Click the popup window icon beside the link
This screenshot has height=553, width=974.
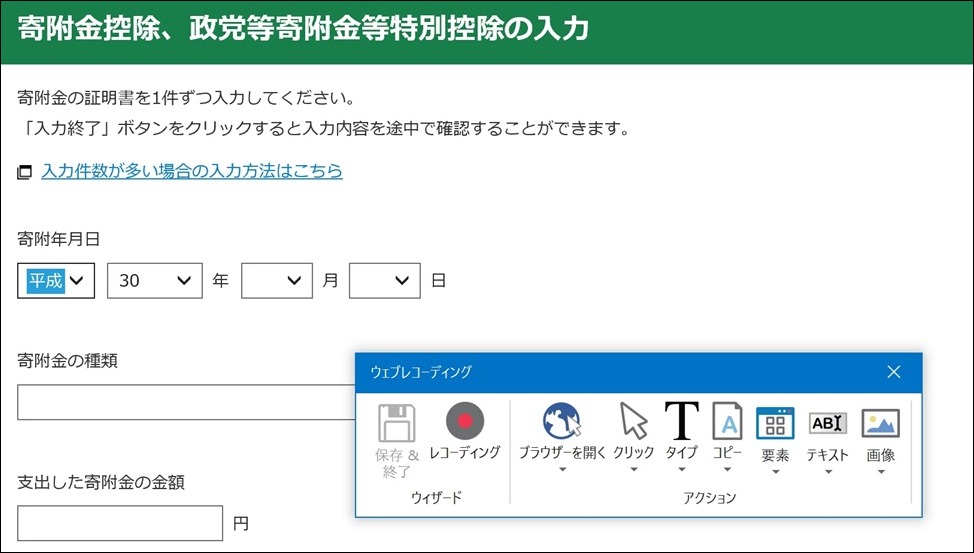[x=24, y=172]
